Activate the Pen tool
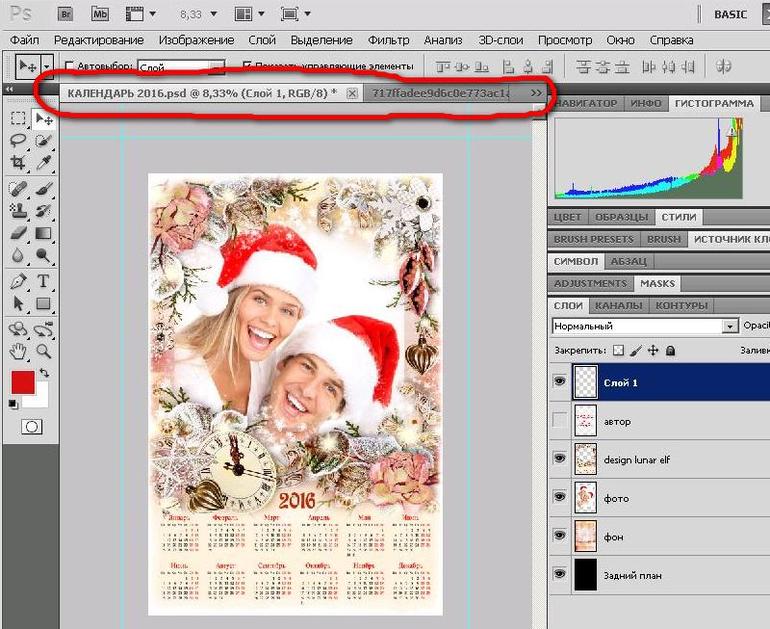The width and height of the screenshot is (770, 629). pyautogui.click(x=18, y=282)
